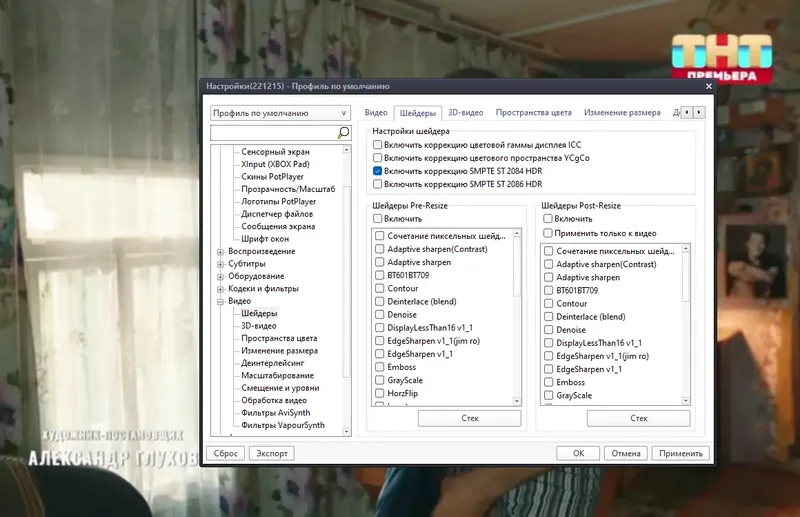
Task: Switch to the Видео tab
Action: point(376,113)
